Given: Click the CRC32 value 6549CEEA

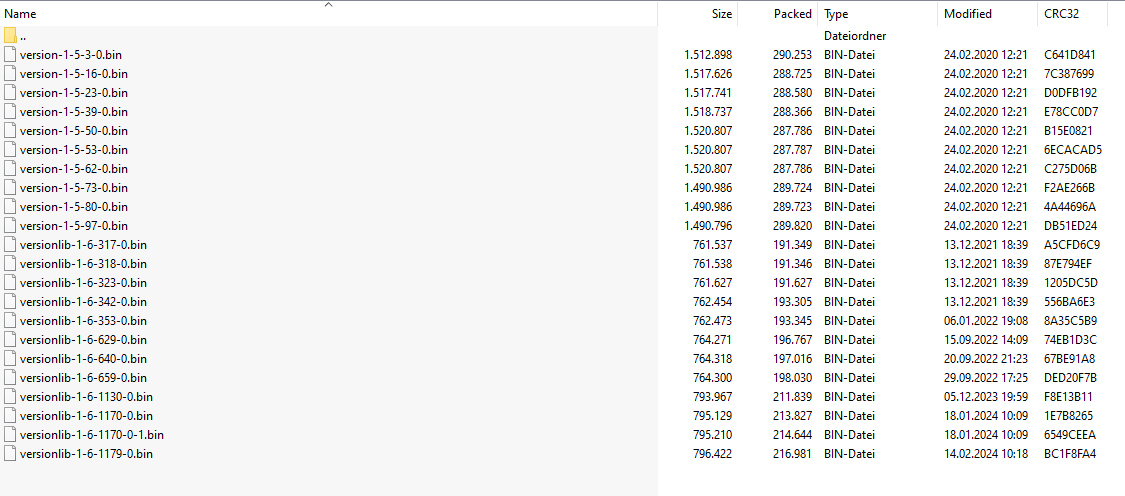Looking at the screenshot, I should (x=1070, y=435).
